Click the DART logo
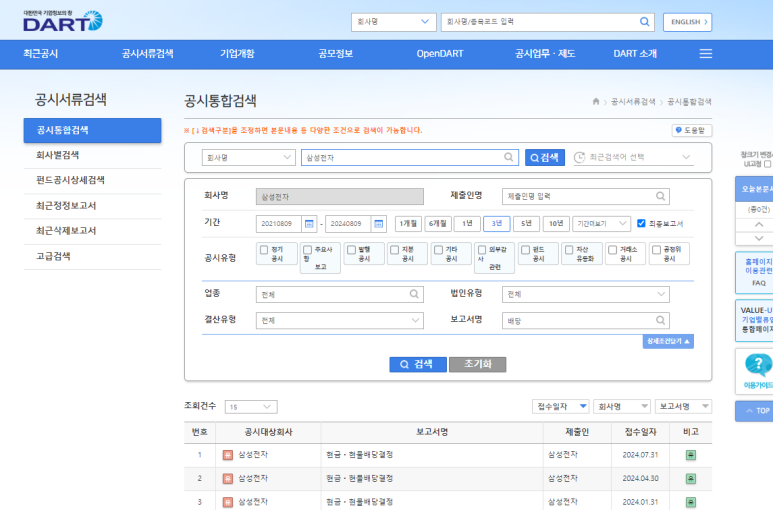The height and width of the screenshot is (510, 773). pos(63,21)
